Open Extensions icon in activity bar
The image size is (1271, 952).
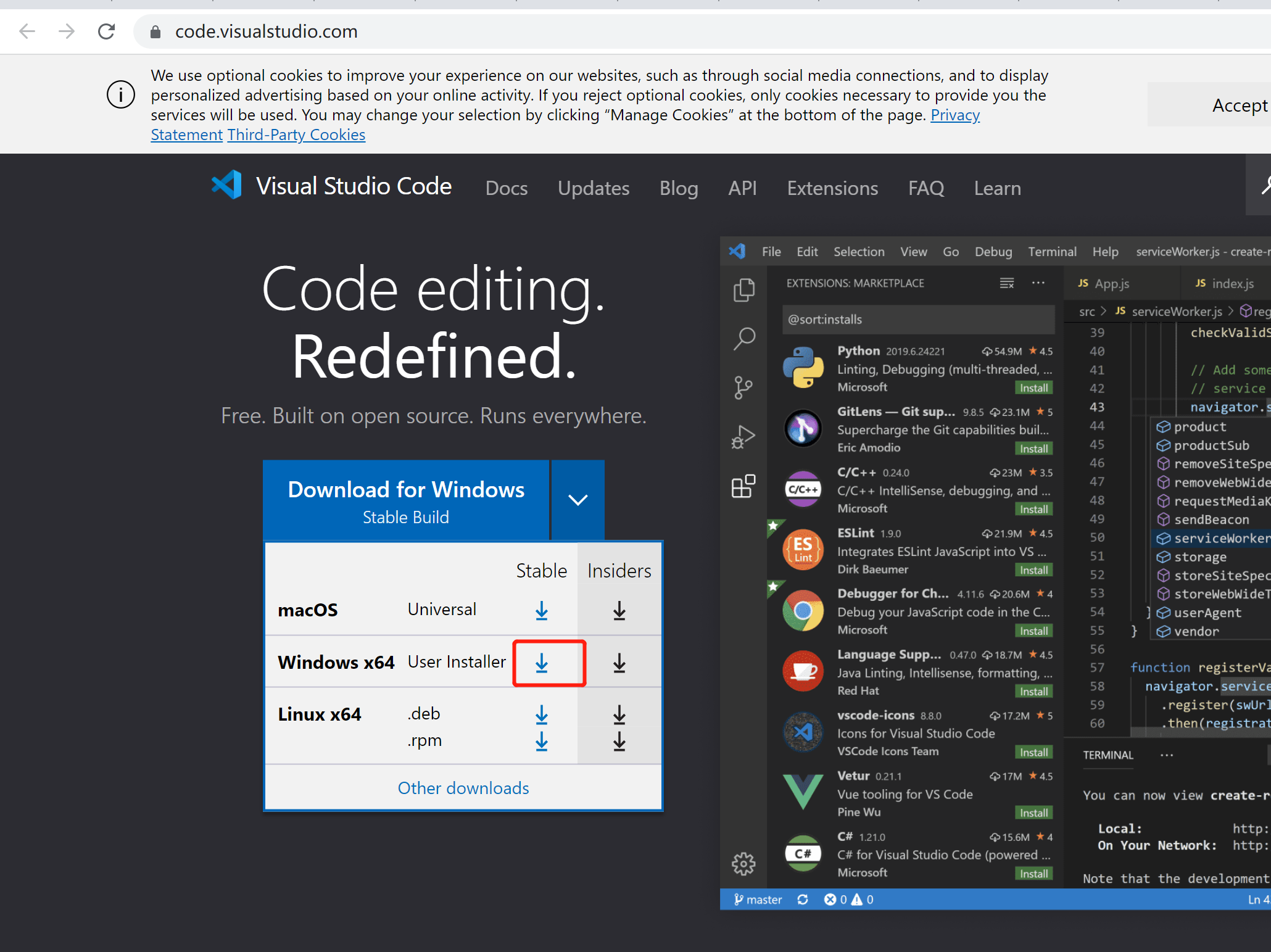click(744, 486)
